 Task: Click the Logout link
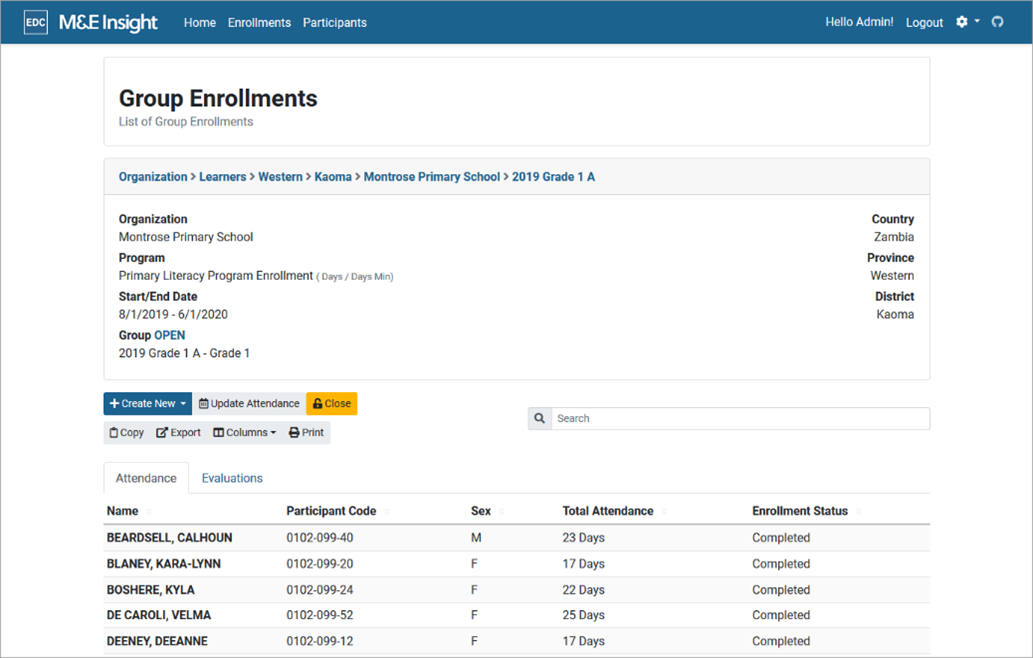pyautogui.click(x=924, y=22)
